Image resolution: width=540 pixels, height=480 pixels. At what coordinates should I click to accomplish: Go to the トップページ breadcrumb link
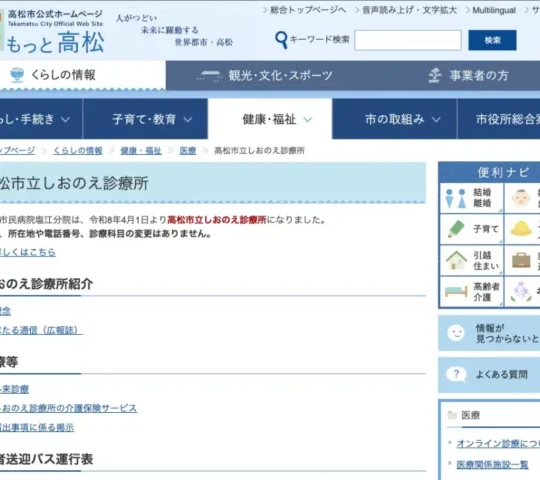(17, 150)
